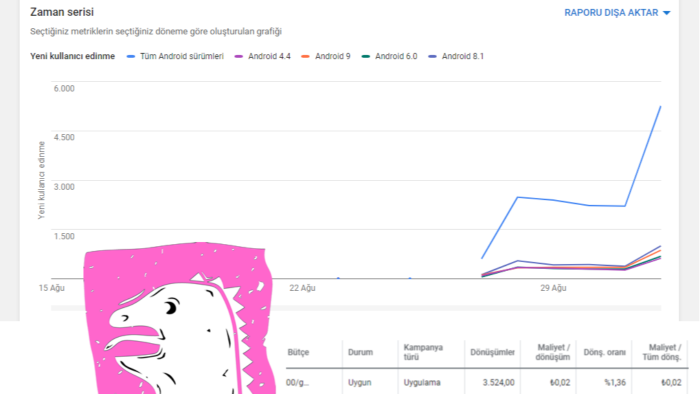Sort by the Durum column header
Screen dimensions: 700x394
[x=360, y=353]
